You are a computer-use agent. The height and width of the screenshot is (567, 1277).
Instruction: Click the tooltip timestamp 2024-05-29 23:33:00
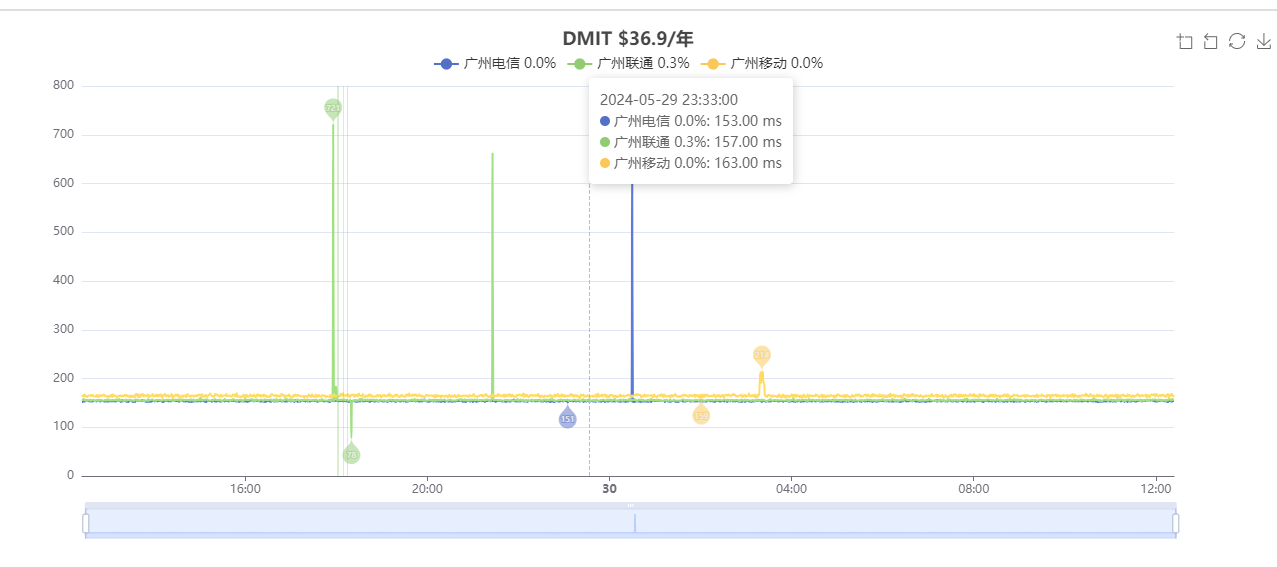pyautogui.click(x=669, y=99)
